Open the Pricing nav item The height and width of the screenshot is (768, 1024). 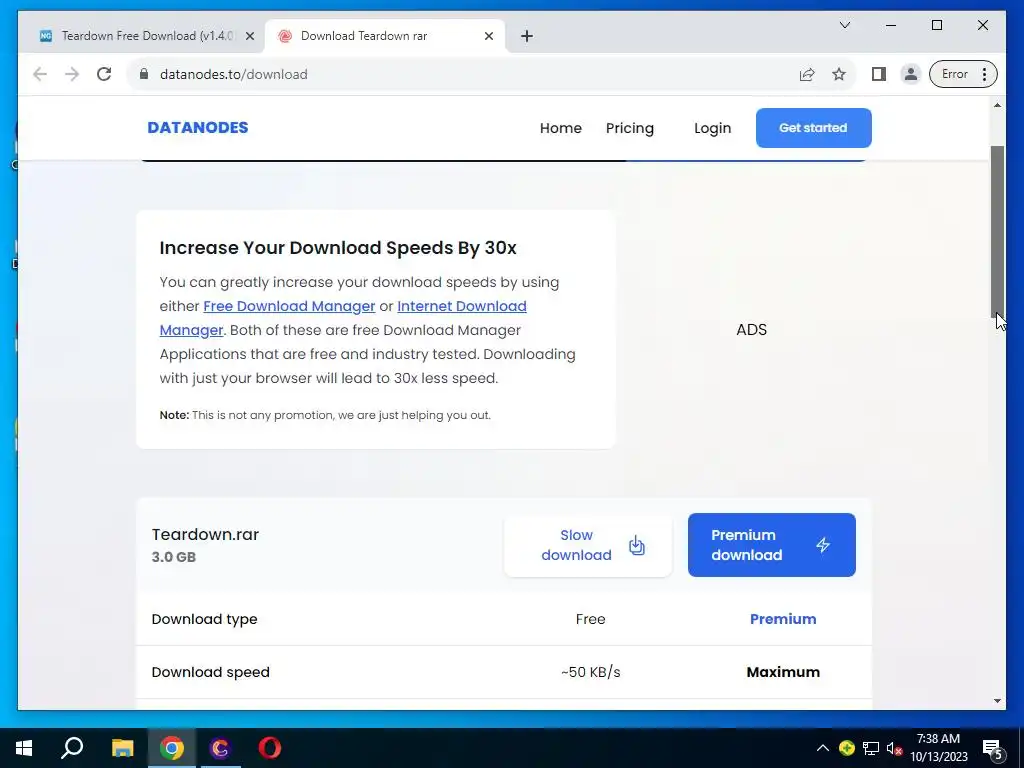630,128
